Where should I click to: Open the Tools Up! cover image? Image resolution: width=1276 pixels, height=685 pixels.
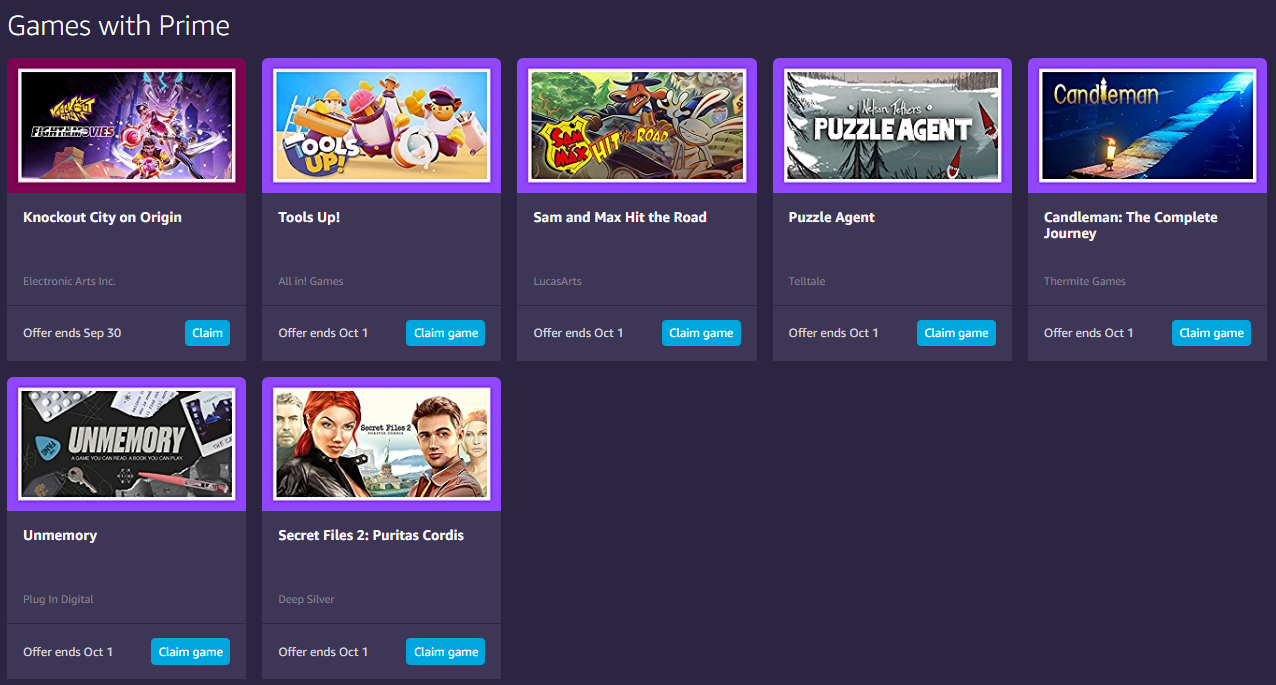(382, 125)
